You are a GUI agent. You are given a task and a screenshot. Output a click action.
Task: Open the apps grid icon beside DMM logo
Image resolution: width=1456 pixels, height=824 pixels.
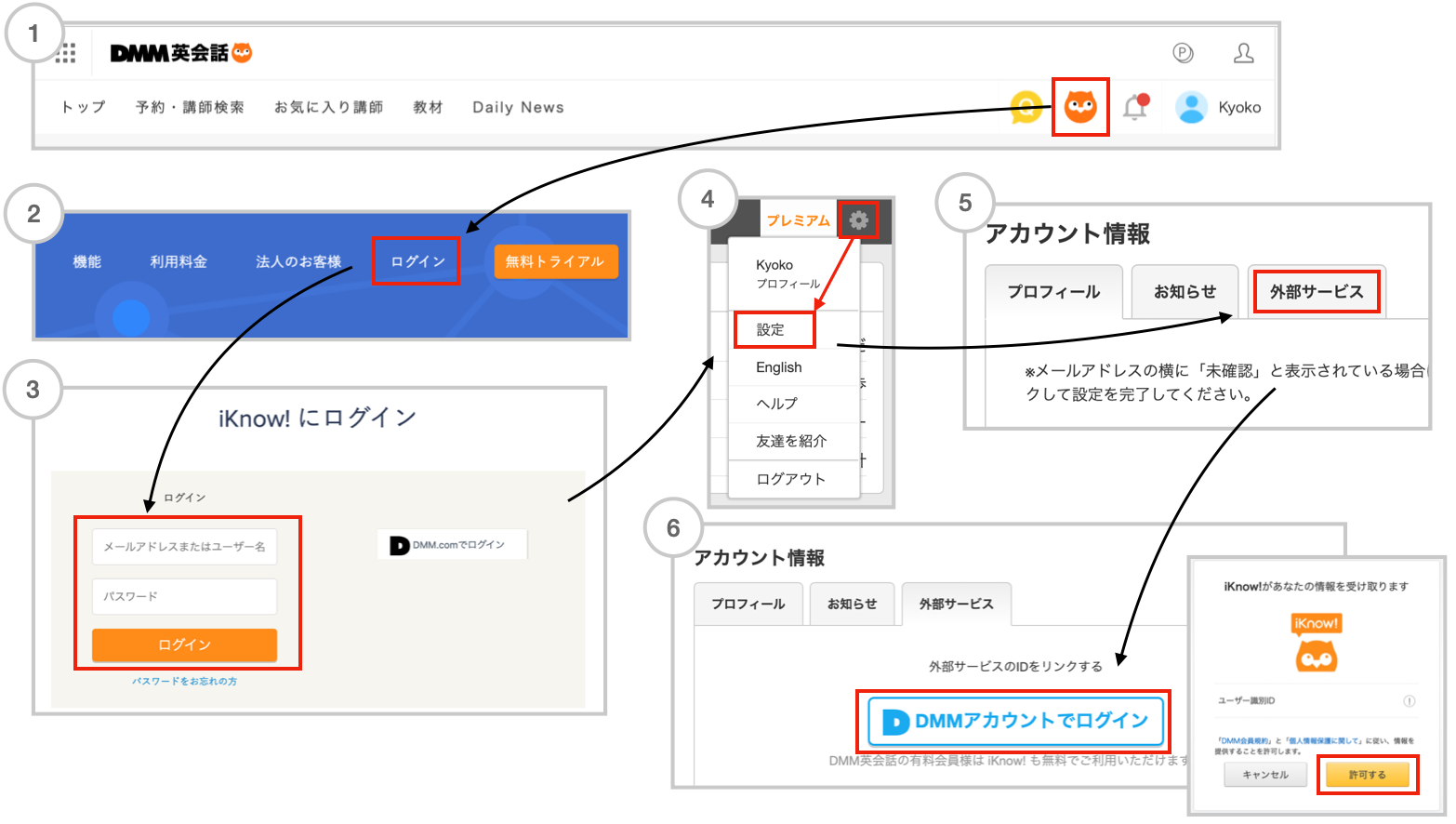[66, 54]
